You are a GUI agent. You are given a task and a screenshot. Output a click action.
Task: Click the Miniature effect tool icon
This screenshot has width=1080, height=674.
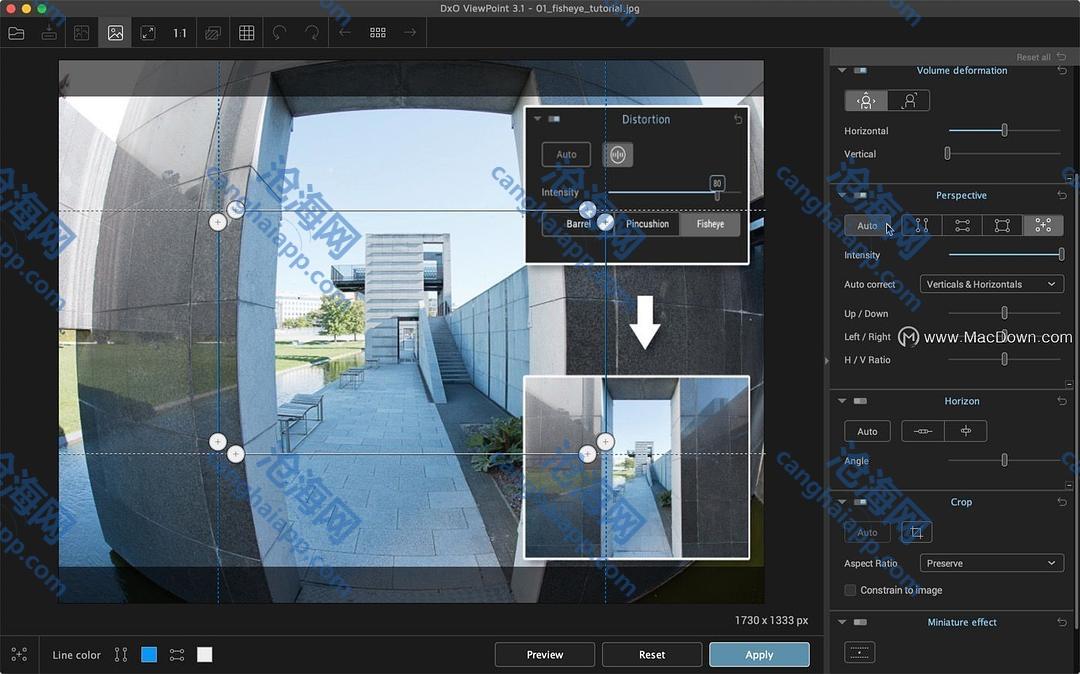pyautogui.click(x=860, y=652)
